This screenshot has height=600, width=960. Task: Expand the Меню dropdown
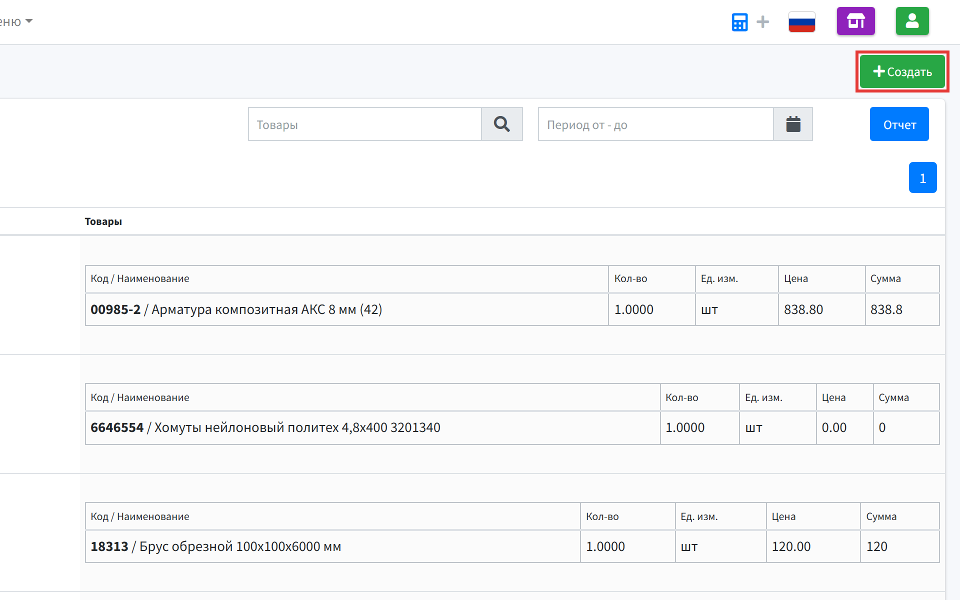click(x=16, y=21)
